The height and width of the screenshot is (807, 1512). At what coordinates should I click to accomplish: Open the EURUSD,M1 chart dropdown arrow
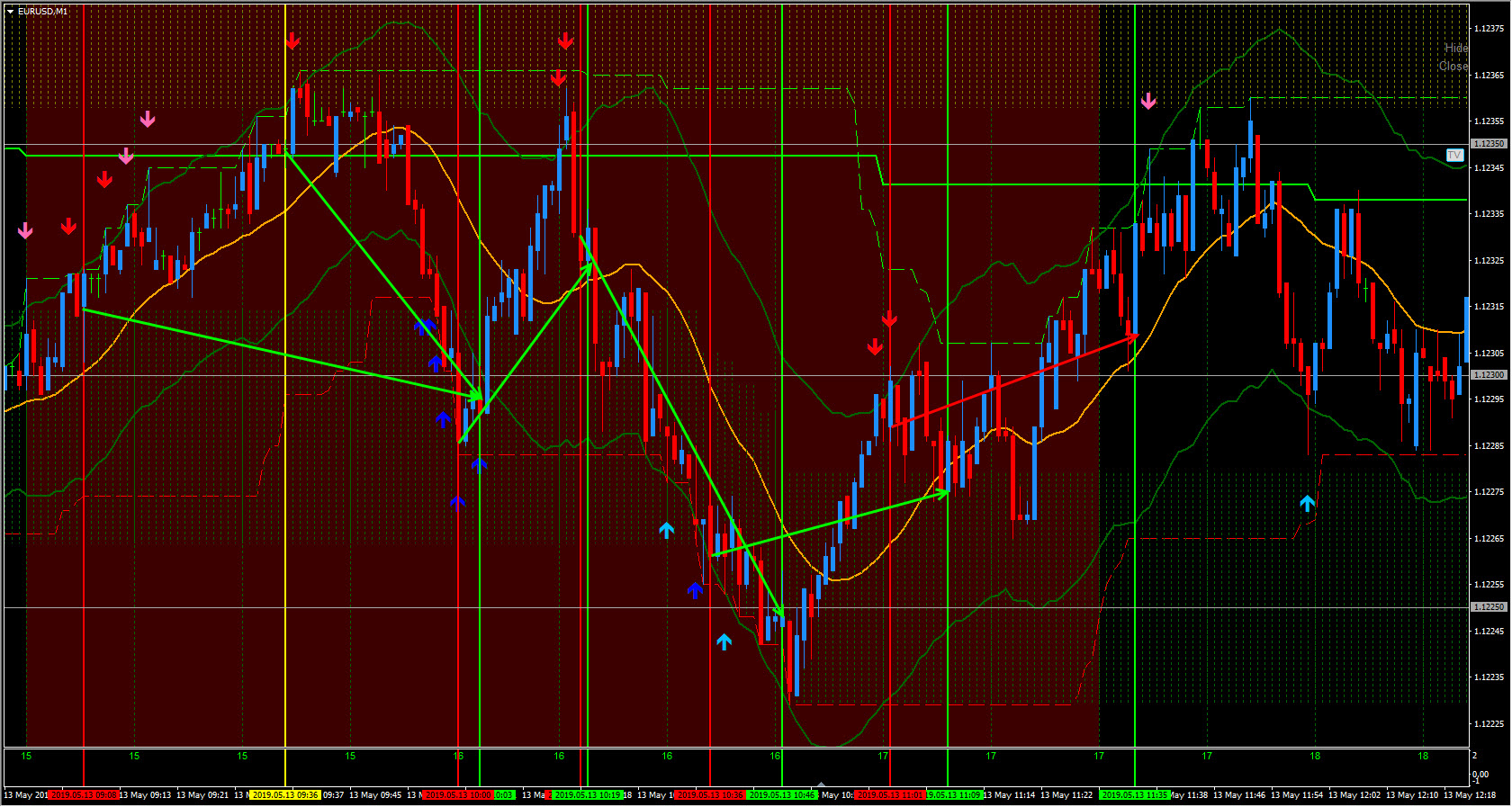(x=10, y=12)
